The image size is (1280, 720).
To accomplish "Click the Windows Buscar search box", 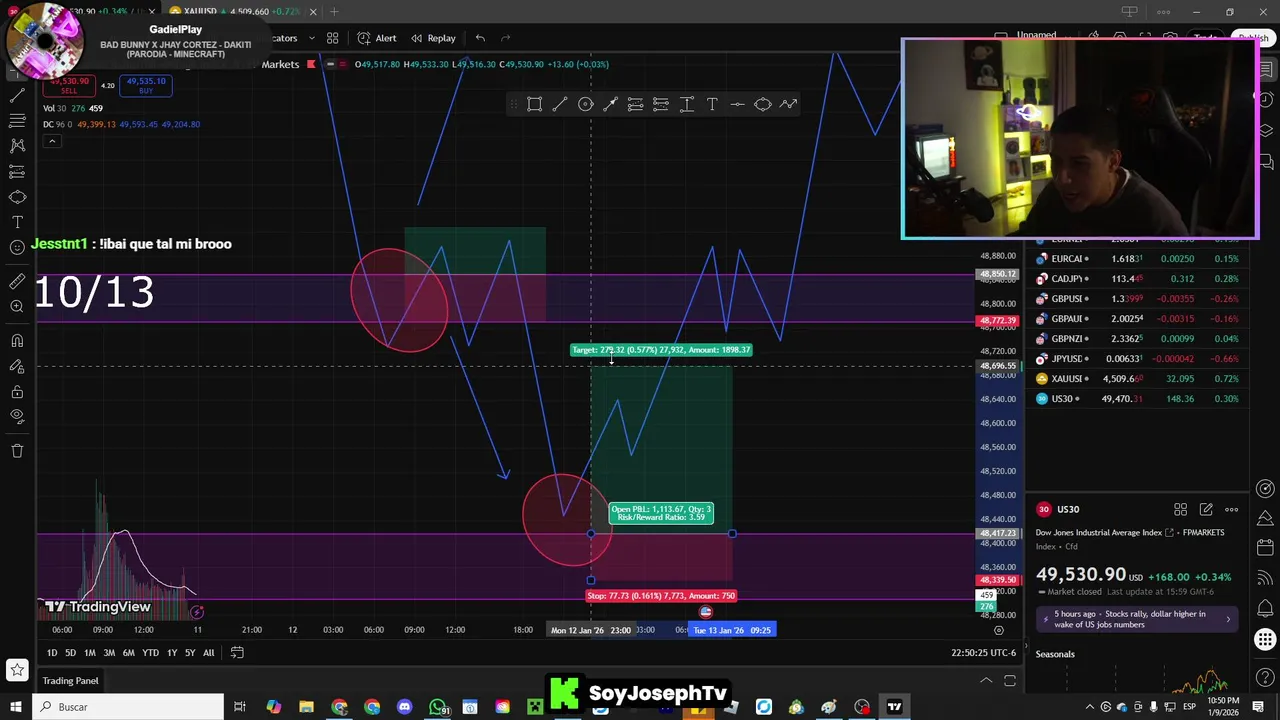I will (x=128, y=707).
